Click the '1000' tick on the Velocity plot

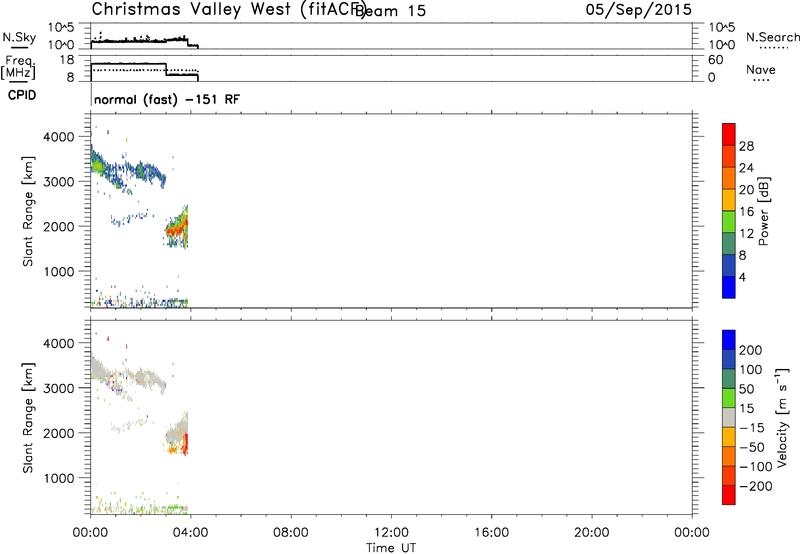(59, 478)
